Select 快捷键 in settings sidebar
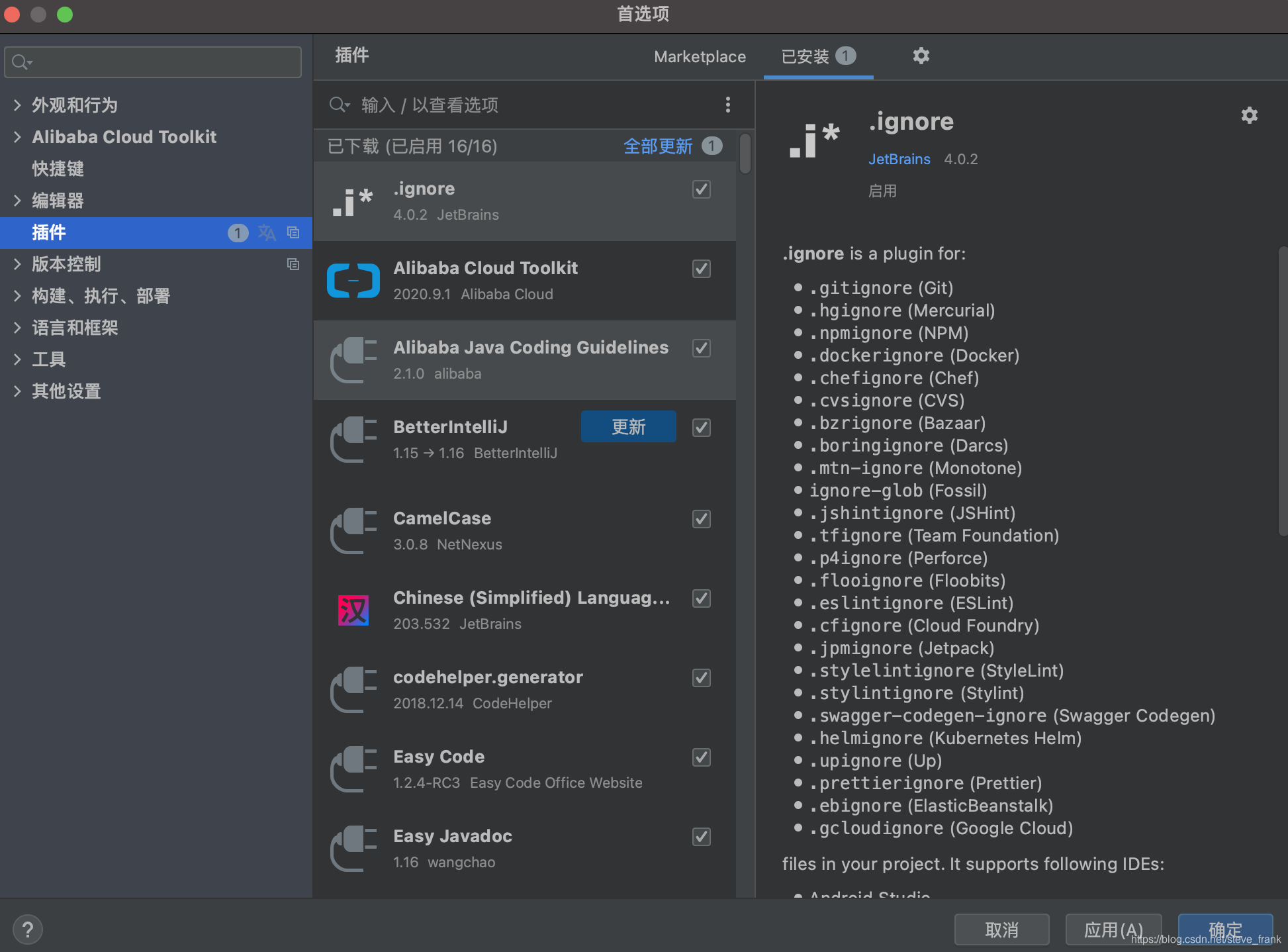 [x=58, y=169]
